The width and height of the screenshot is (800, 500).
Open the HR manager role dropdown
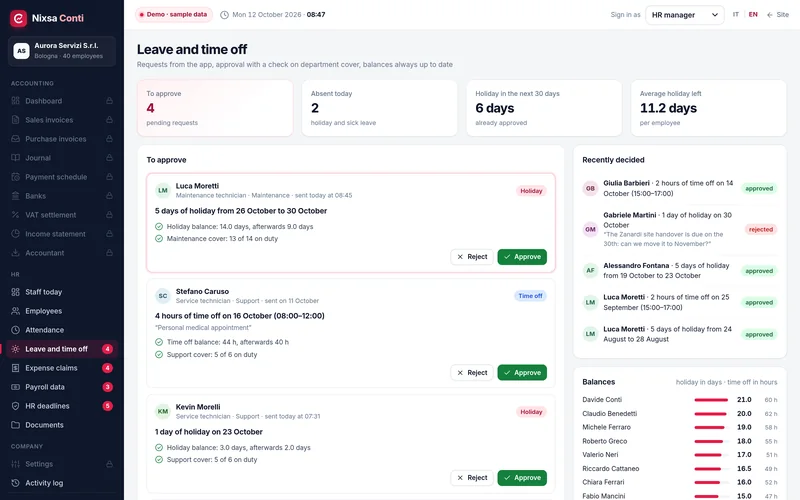click(685, 15)
